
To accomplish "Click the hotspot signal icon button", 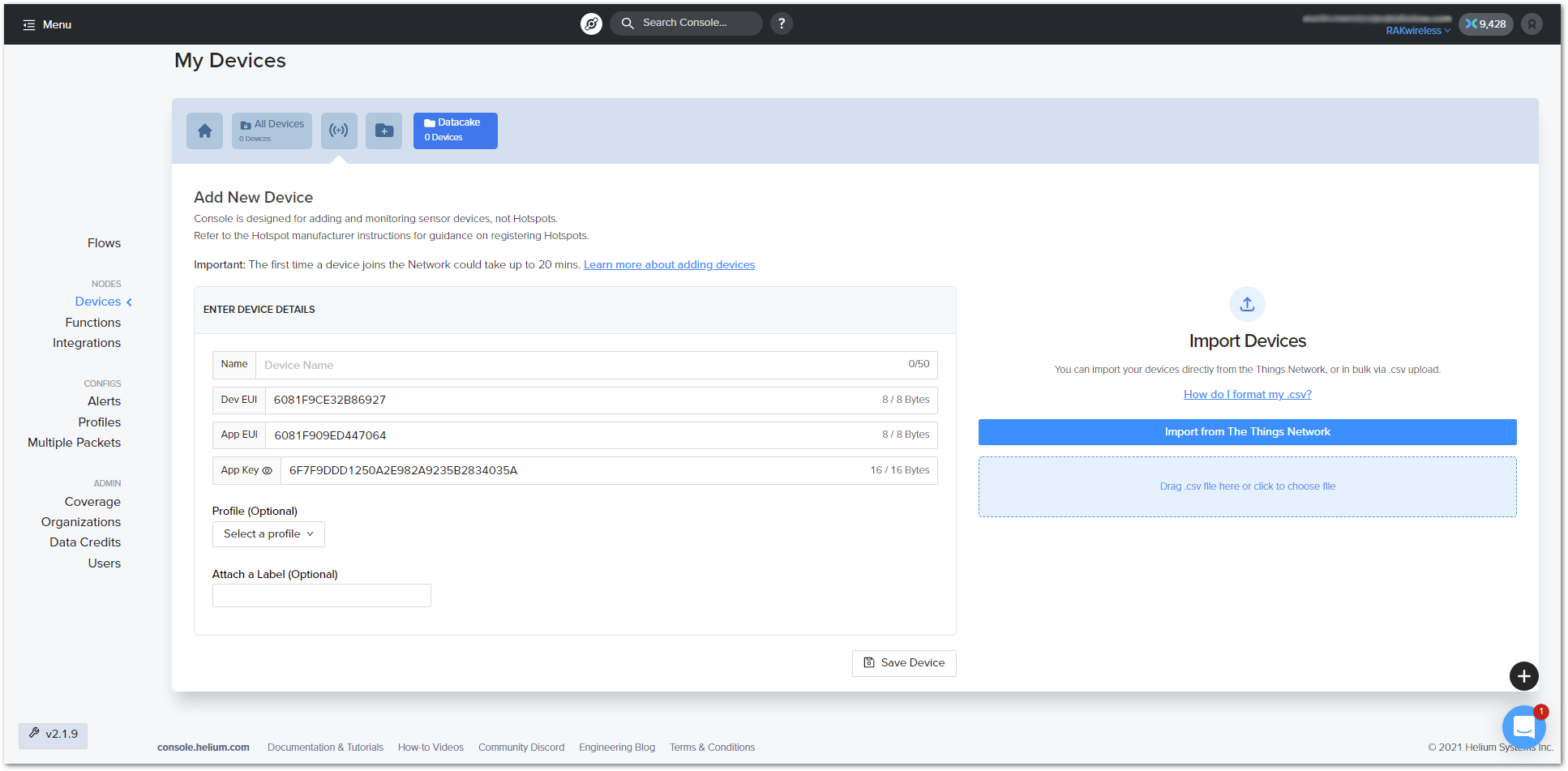I will tap(339, 131).
